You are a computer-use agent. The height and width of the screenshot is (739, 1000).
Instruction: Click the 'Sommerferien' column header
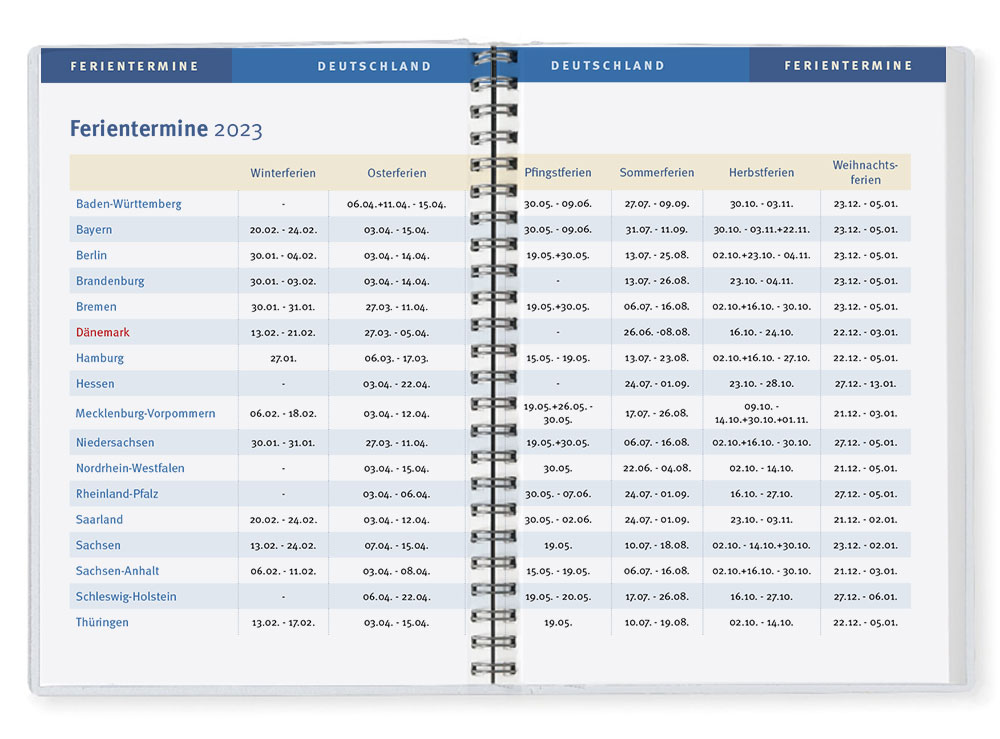pos(656,172)
